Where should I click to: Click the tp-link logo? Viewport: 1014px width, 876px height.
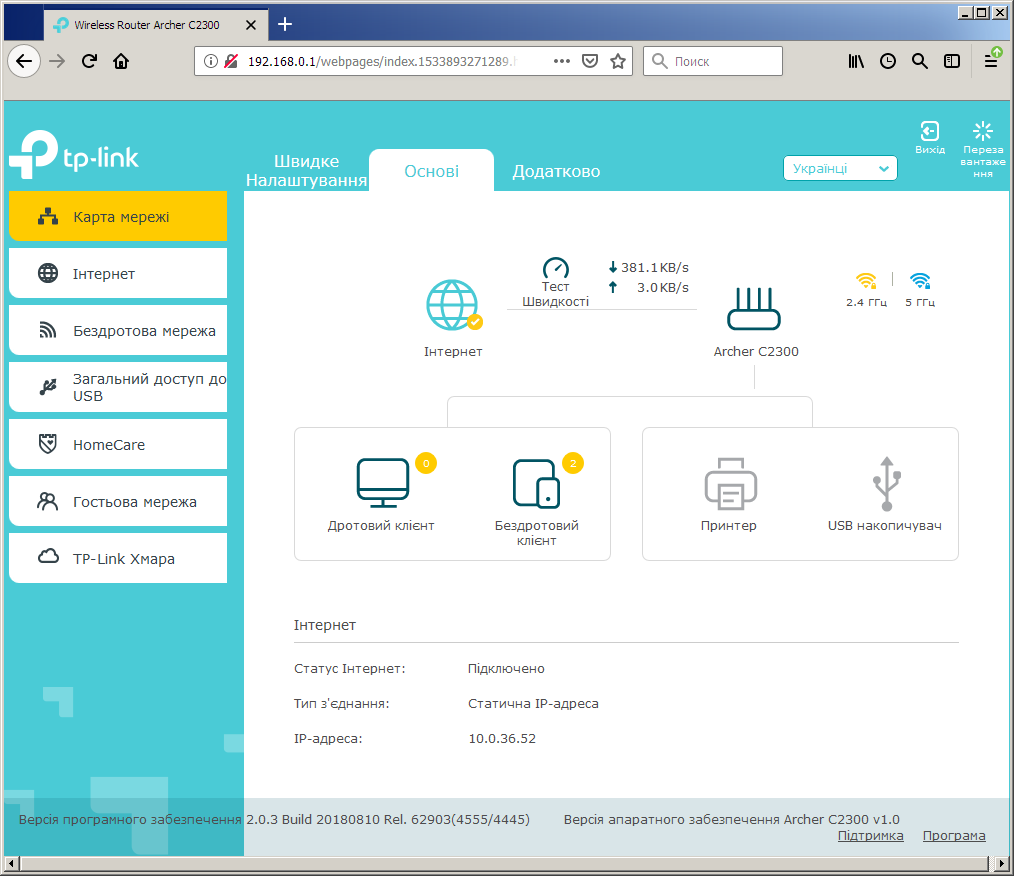click(x=74, y=155)
